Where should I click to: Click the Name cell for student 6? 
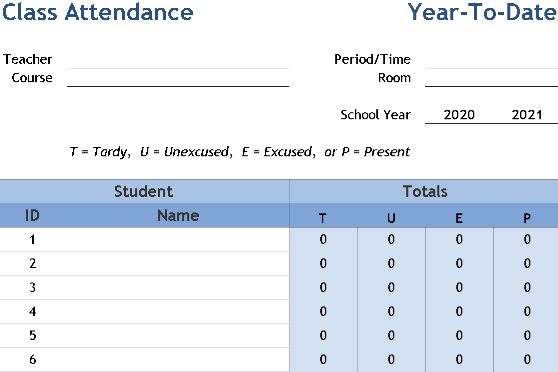point(177,360)
